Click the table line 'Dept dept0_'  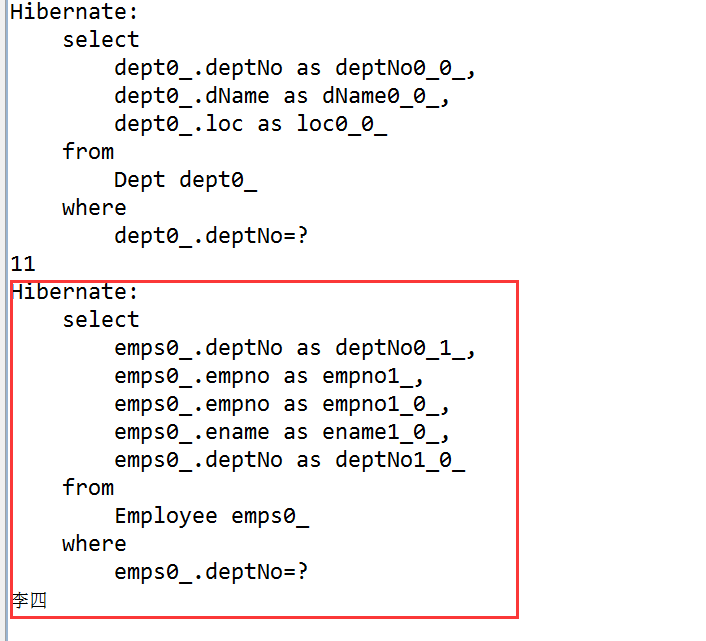point(186,181)
